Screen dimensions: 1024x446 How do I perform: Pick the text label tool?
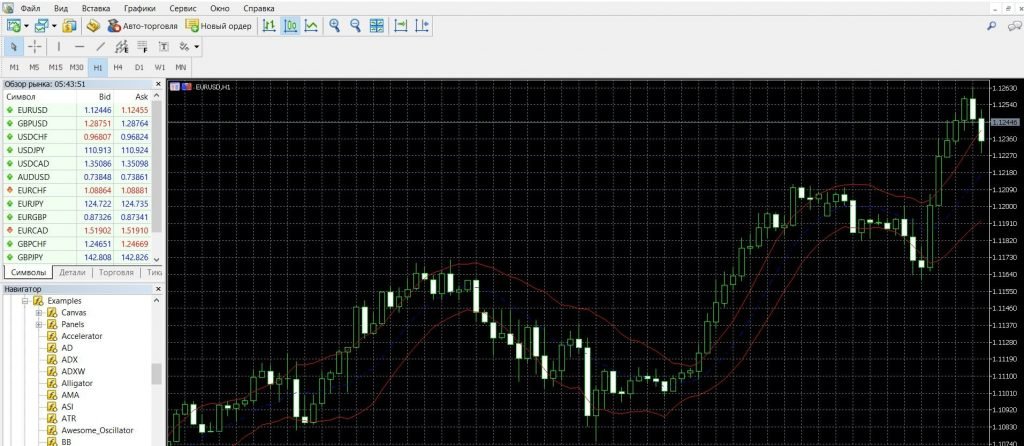coord(163,47)
